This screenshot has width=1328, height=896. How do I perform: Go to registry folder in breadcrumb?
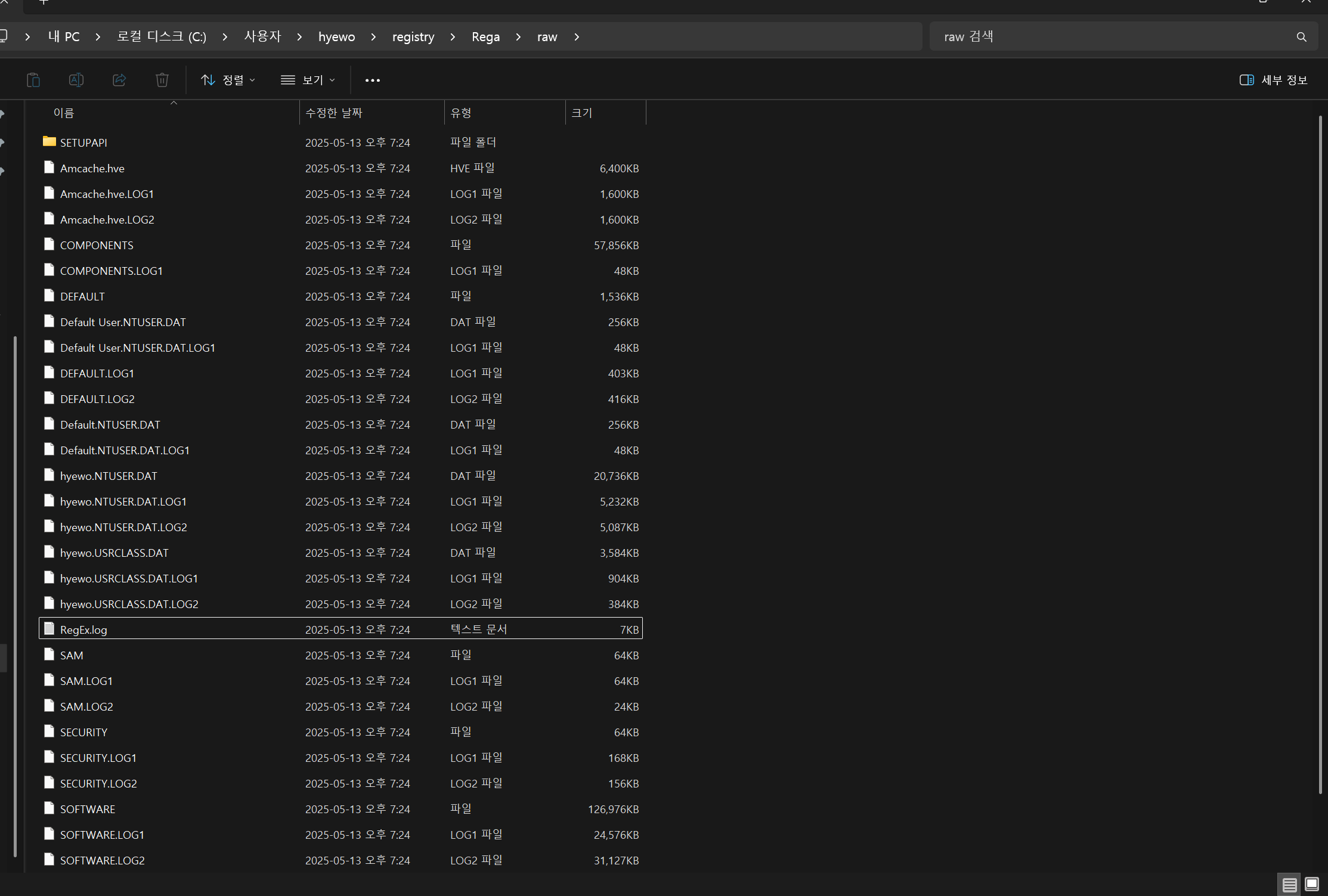[413, 37]
